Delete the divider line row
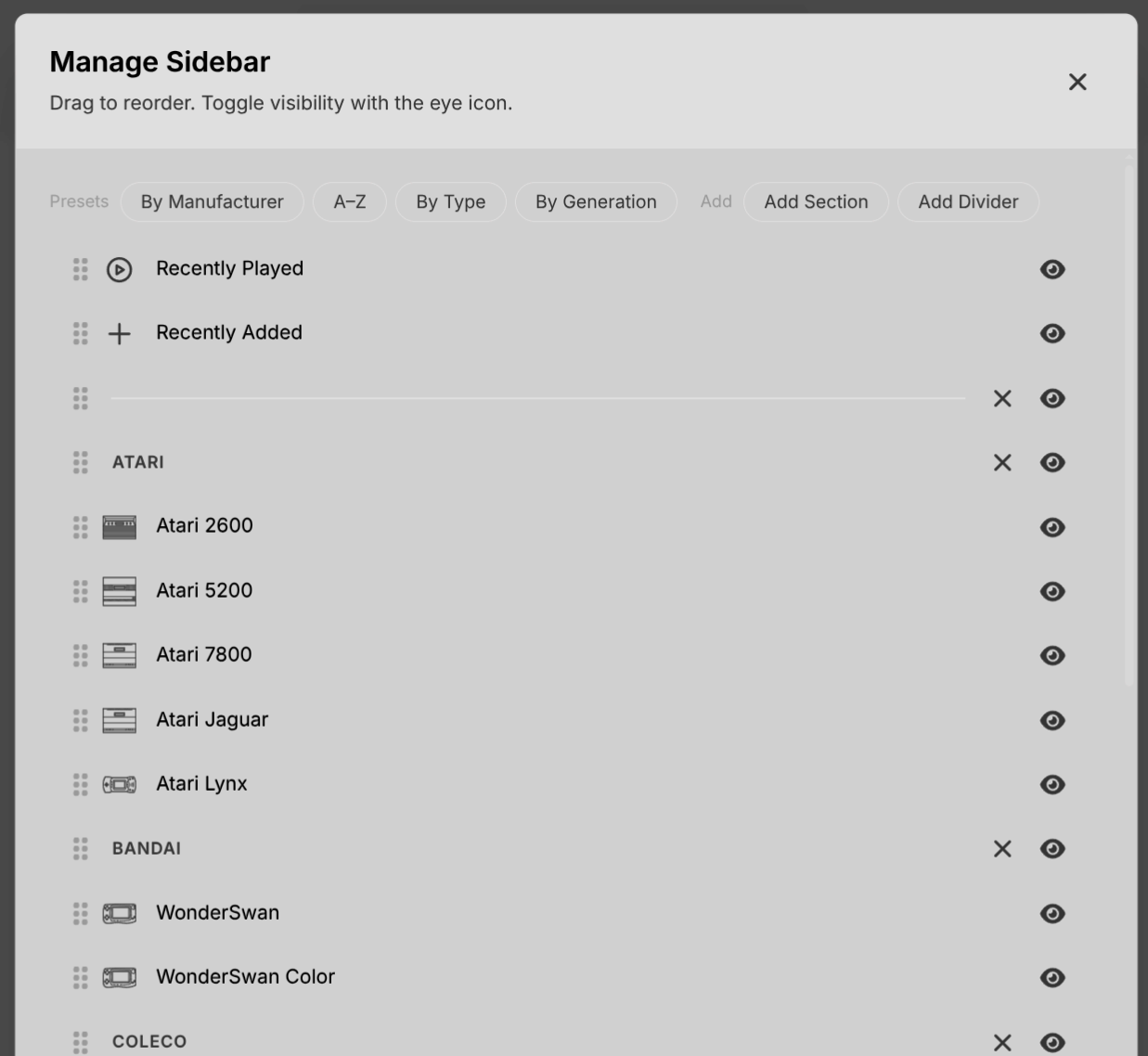 [x=1002, y=399]
